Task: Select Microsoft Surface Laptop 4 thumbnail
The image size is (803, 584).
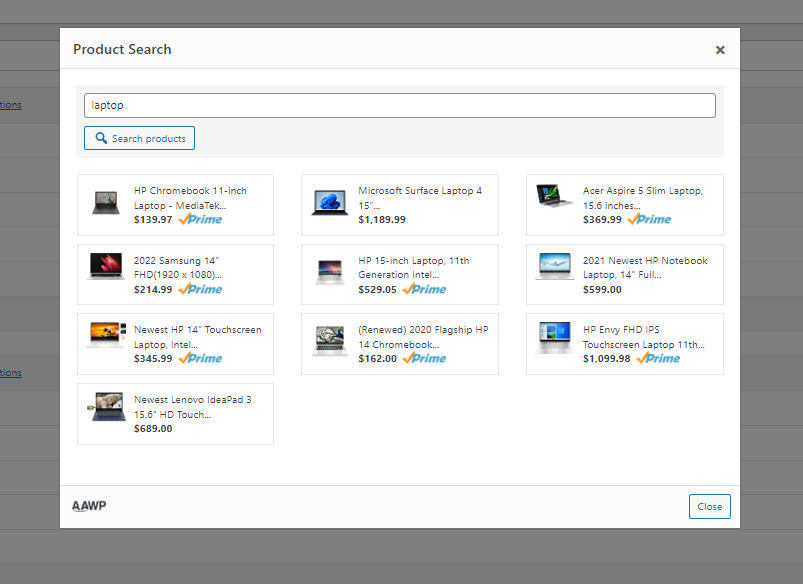Action: coord(330,202)
